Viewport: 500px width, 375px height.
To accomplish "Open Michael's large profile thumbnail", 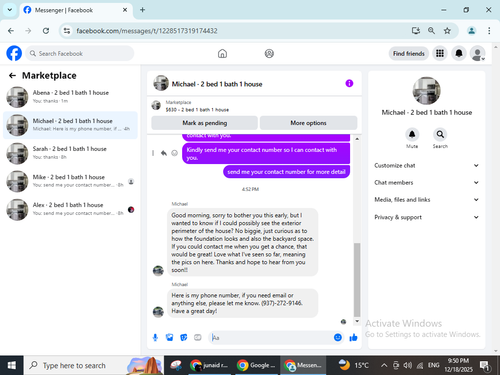I will 426,91.
